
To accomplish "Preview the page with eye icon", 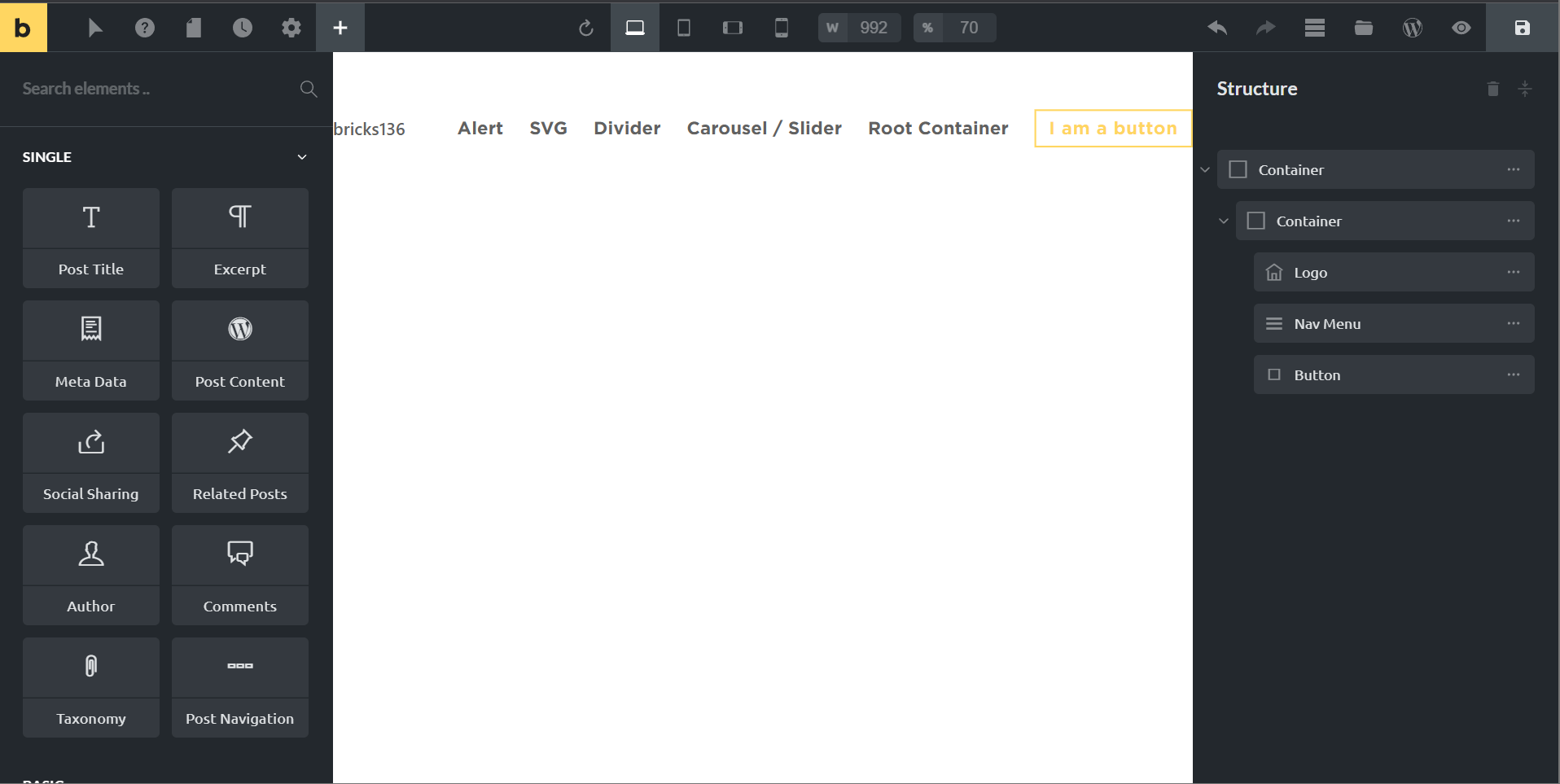I will (1461, 28).
